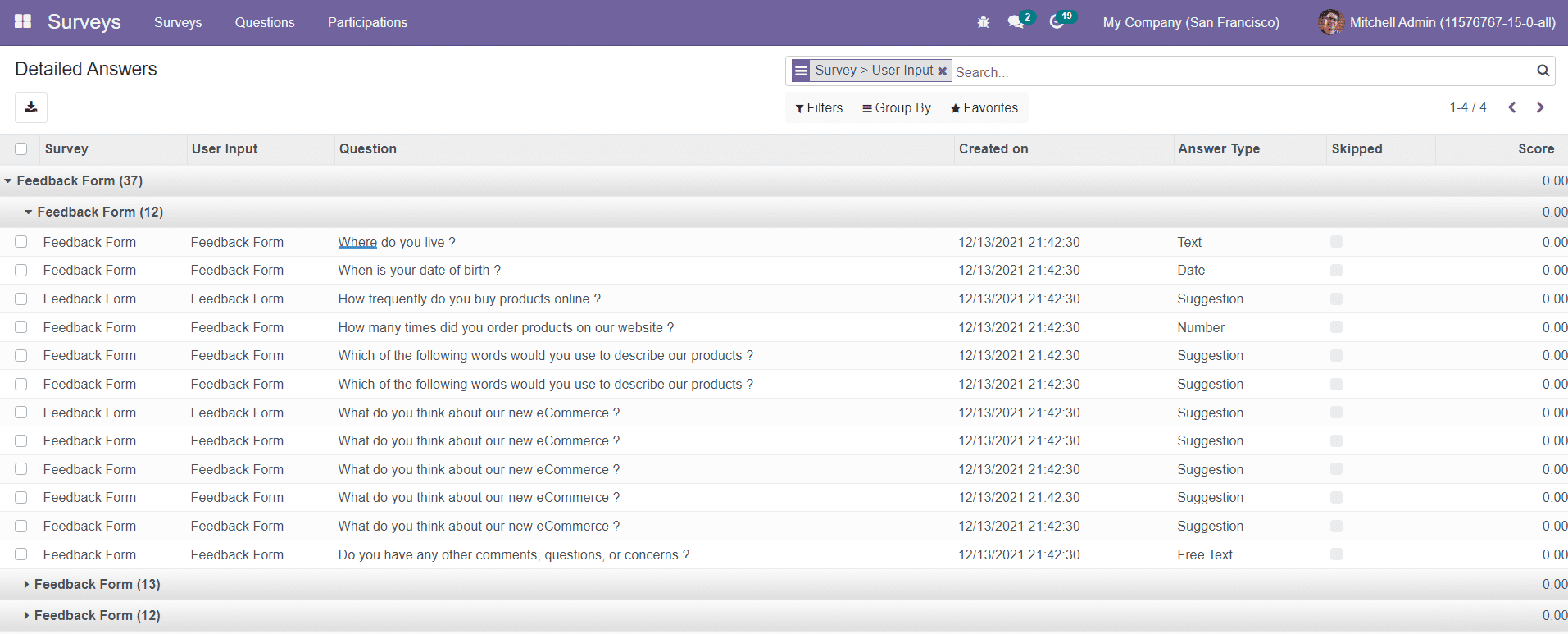Screen dimensions: 1568x634
Task: Sort by the Created on column
Action: [x=993, y=149]
